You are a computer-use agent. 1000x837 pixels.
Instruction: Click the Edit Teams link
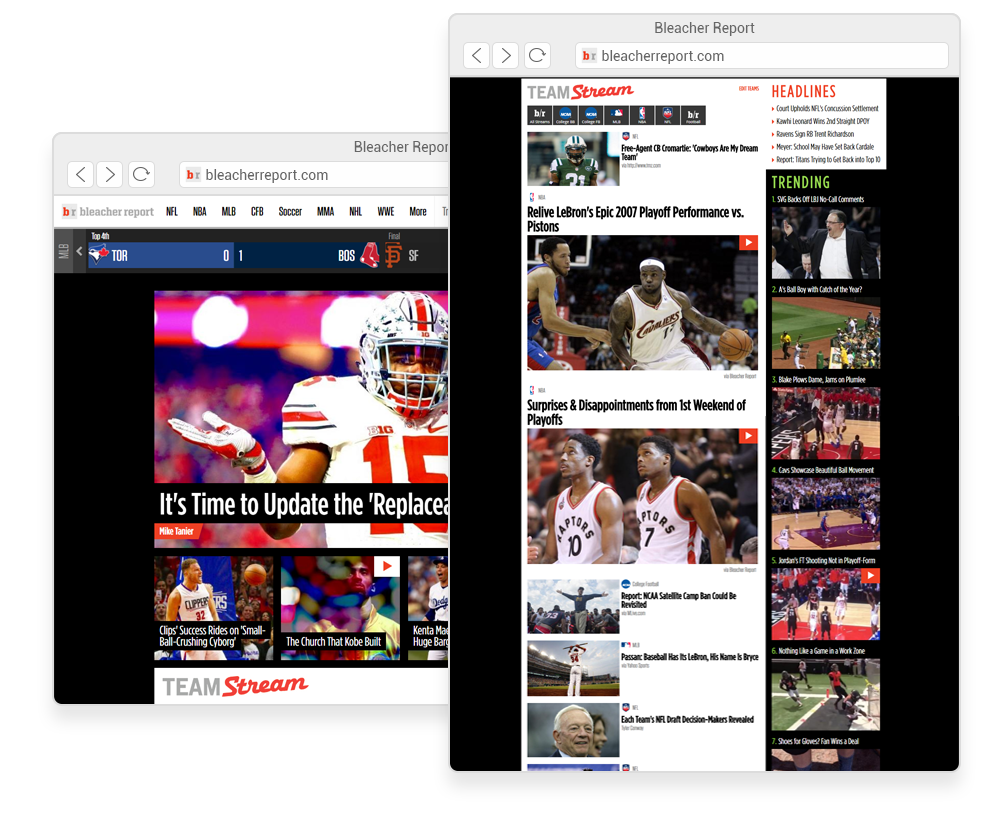pos(748,89)
